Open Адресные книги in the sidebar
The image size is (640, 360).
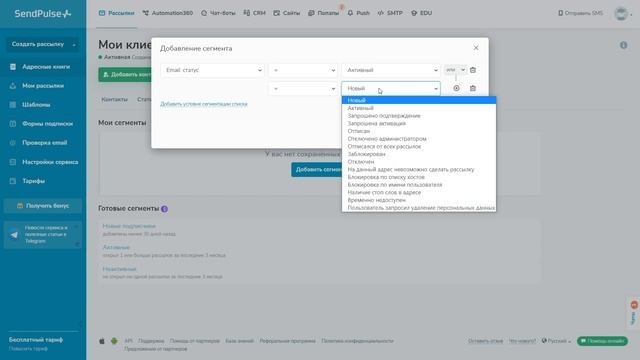(x=46, y=67)
